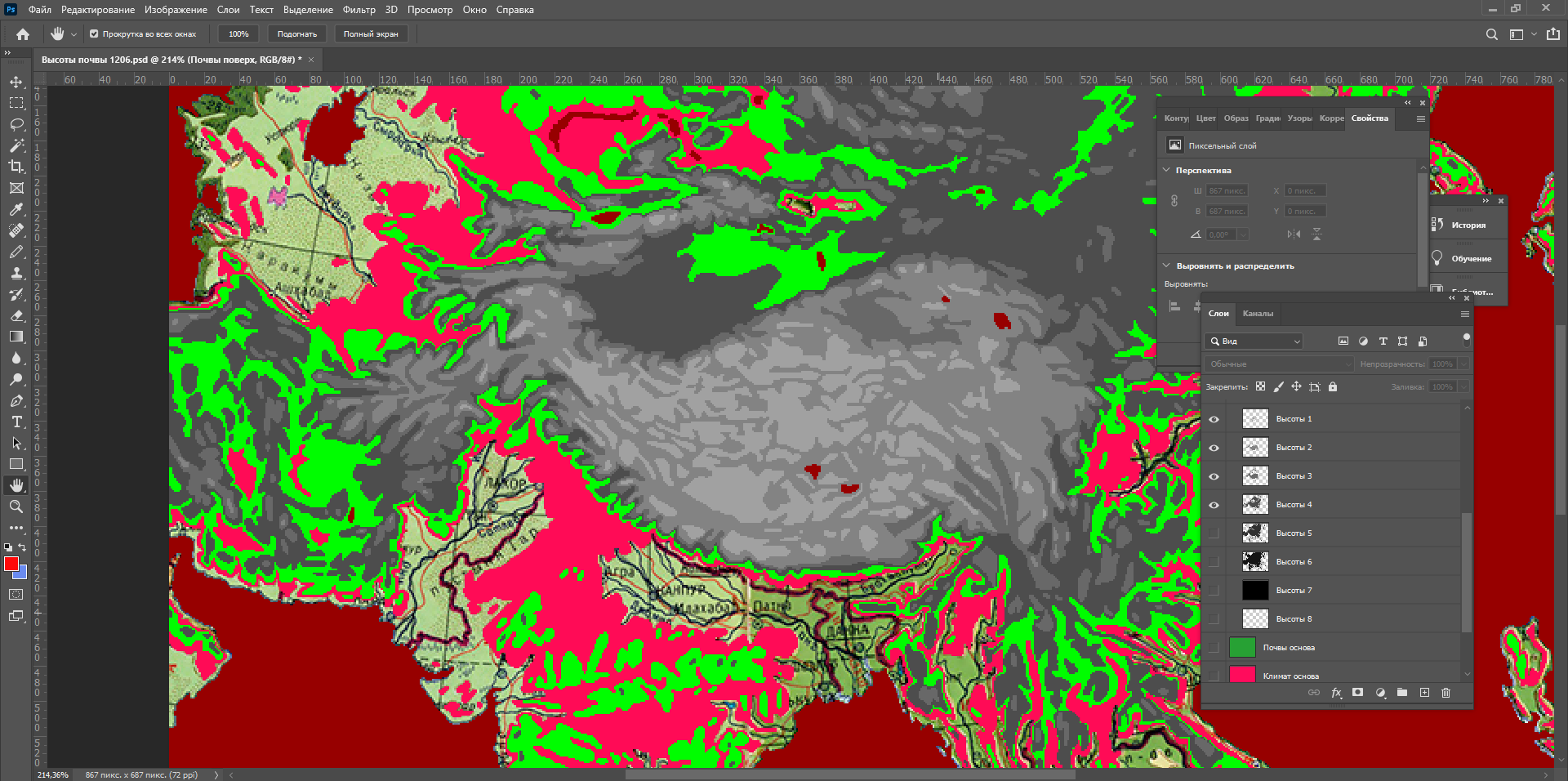Image resolution: width=1568 pixels, height=781 pixels.
Task: Click the Подогнать button
Action: coord(297,34)
